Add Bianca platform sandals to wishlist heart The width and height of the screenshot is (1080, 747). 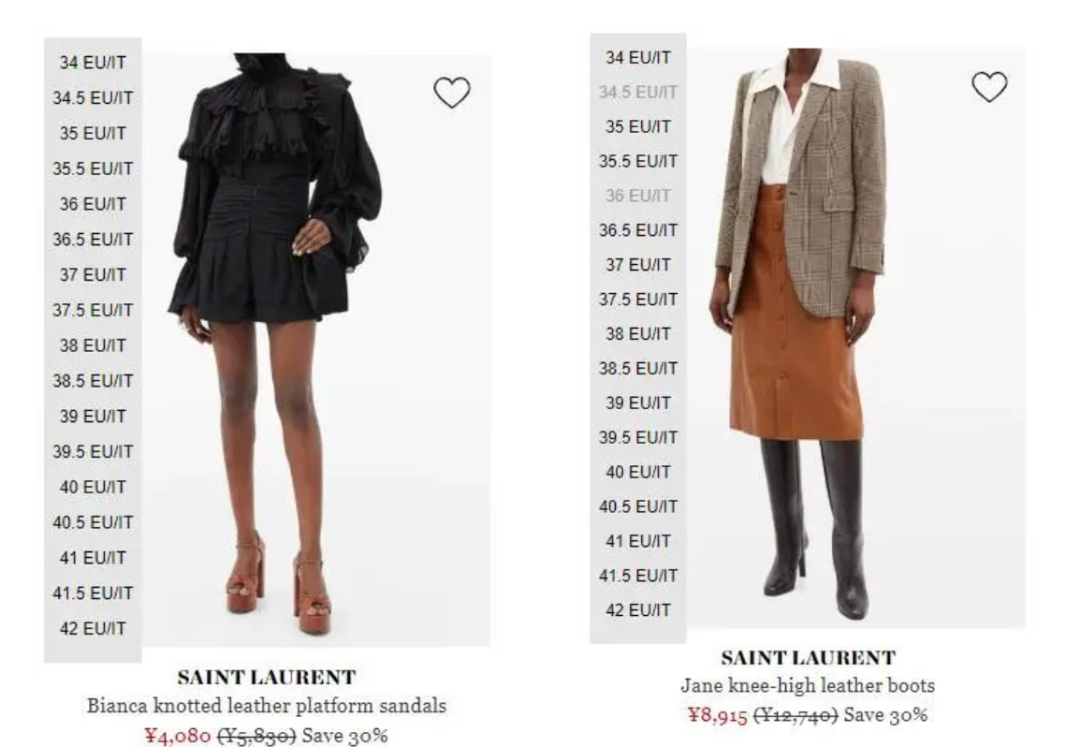click(x=452, y=92)
